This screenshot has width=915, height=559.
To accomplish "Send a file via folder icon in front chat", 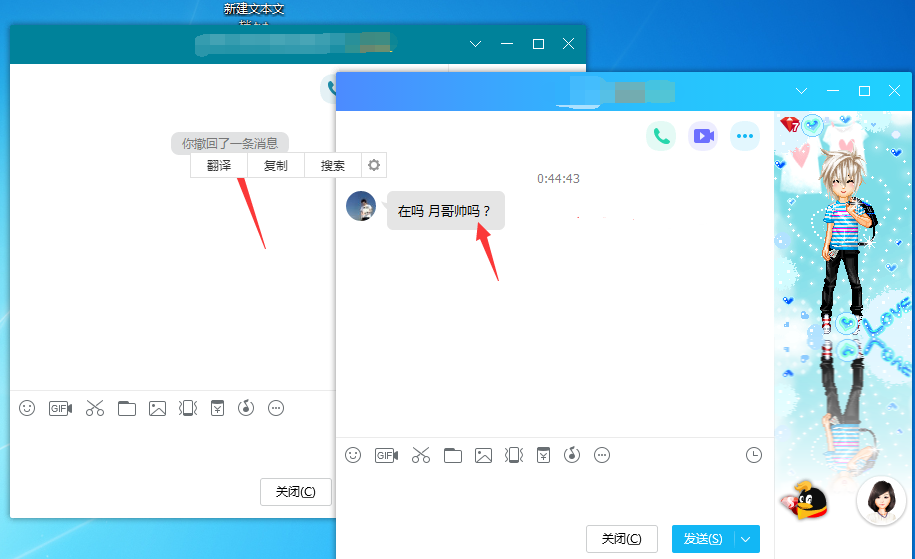I will [x=453, y=455].
